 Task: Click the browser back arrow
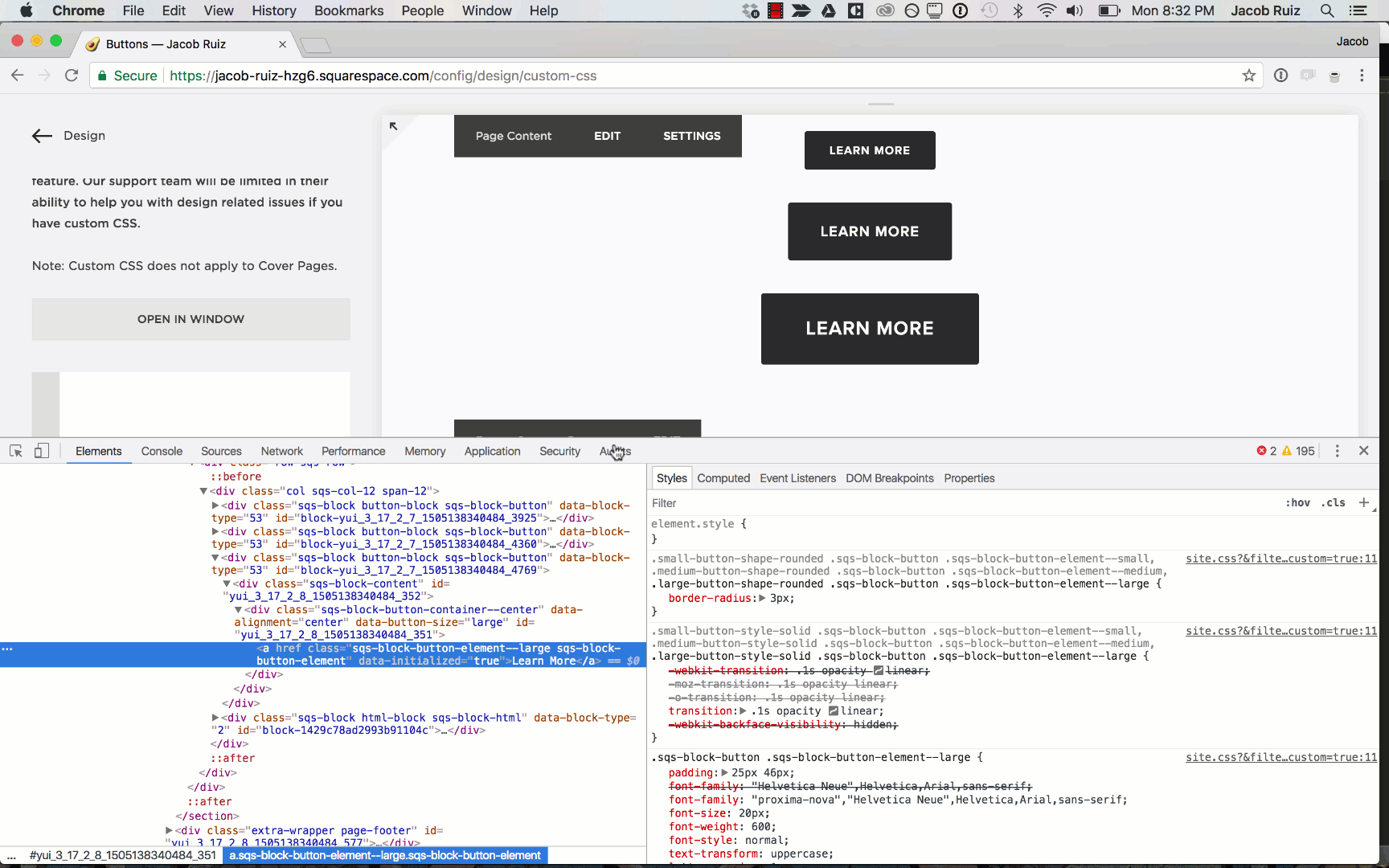coord(18,76)
